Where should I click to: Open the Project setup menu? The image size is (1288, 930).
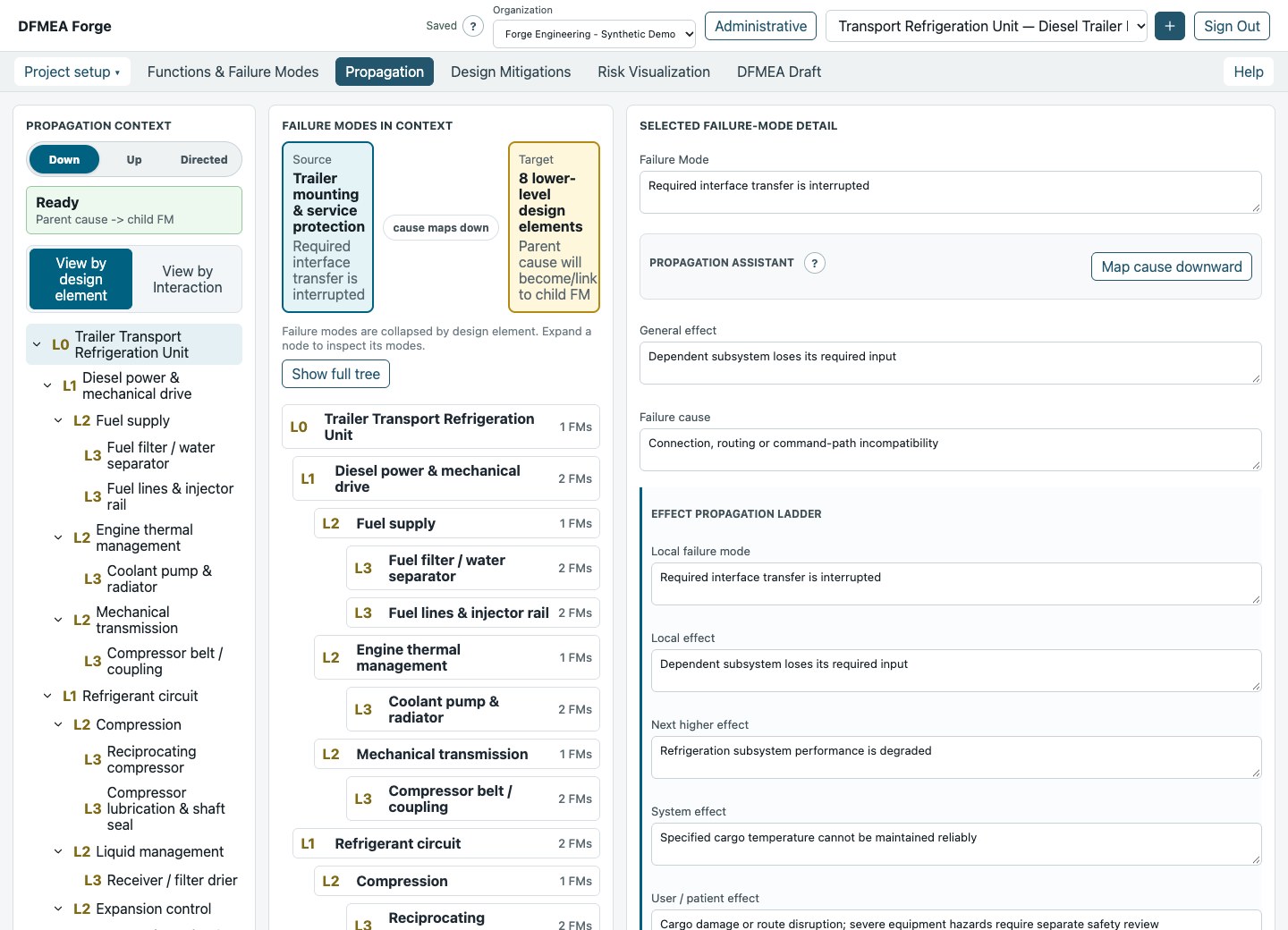[72, 72]
